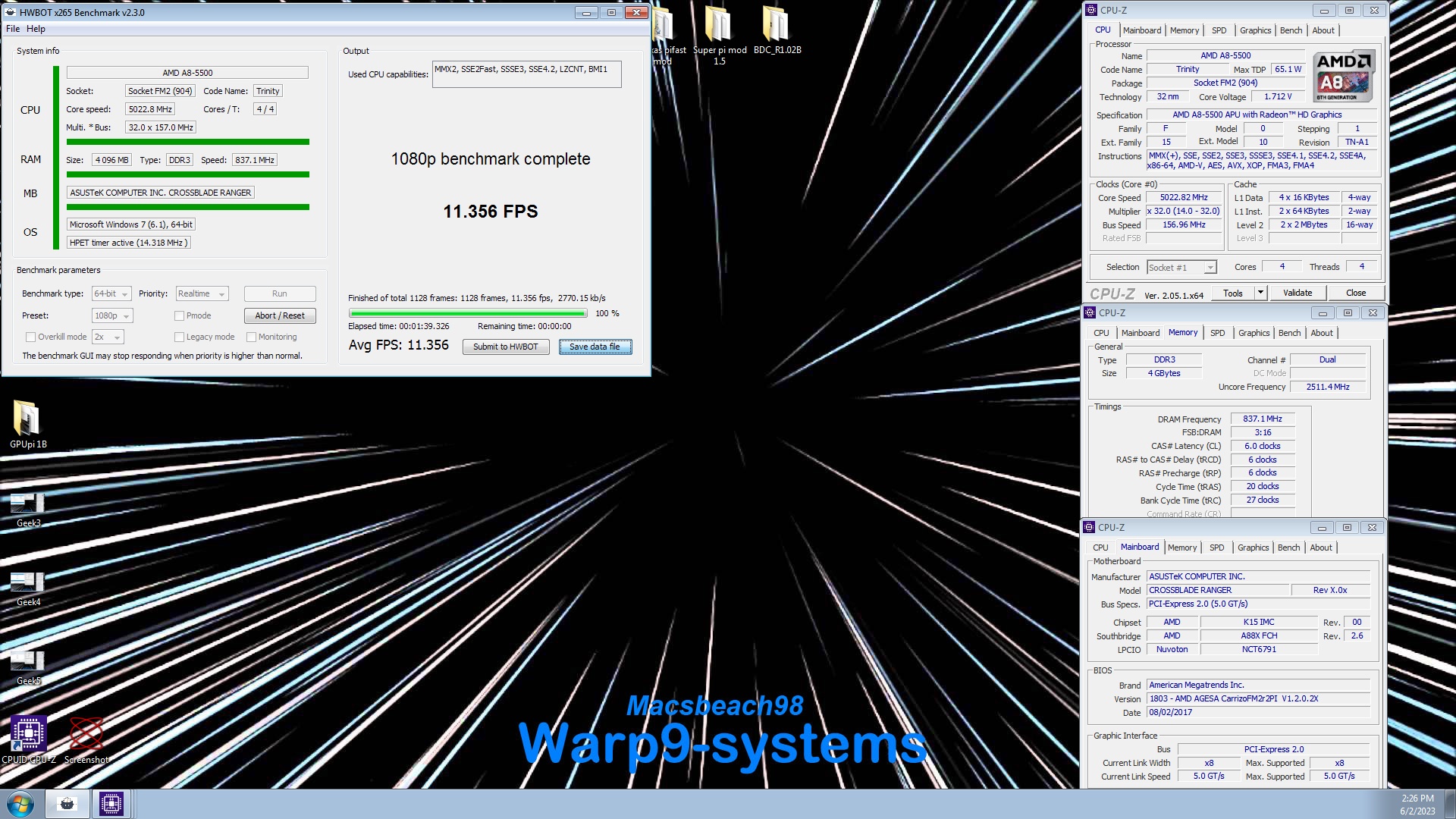Viewport: 1456px width, 819px height.
Task: Click the Submit to HWBOT button
Action: click(x=506, y=347)
